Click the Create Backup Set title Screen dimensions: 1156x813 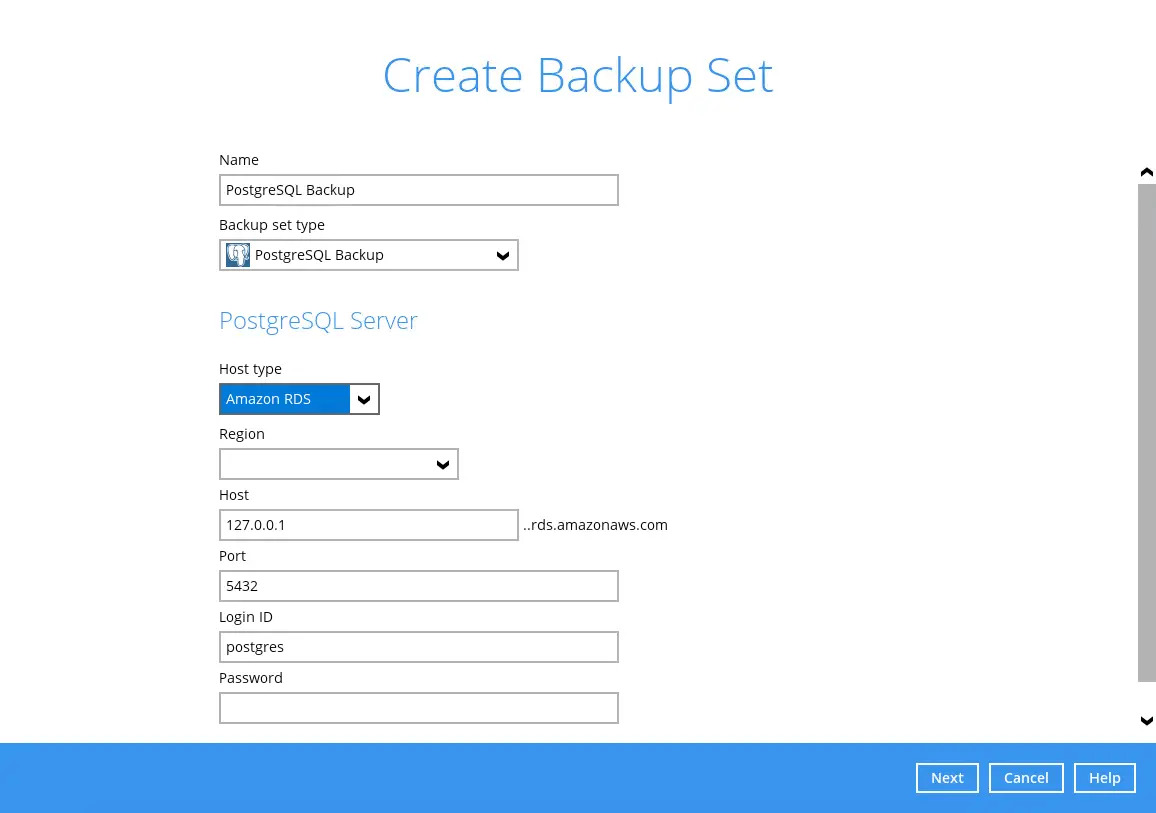[578, 76]
